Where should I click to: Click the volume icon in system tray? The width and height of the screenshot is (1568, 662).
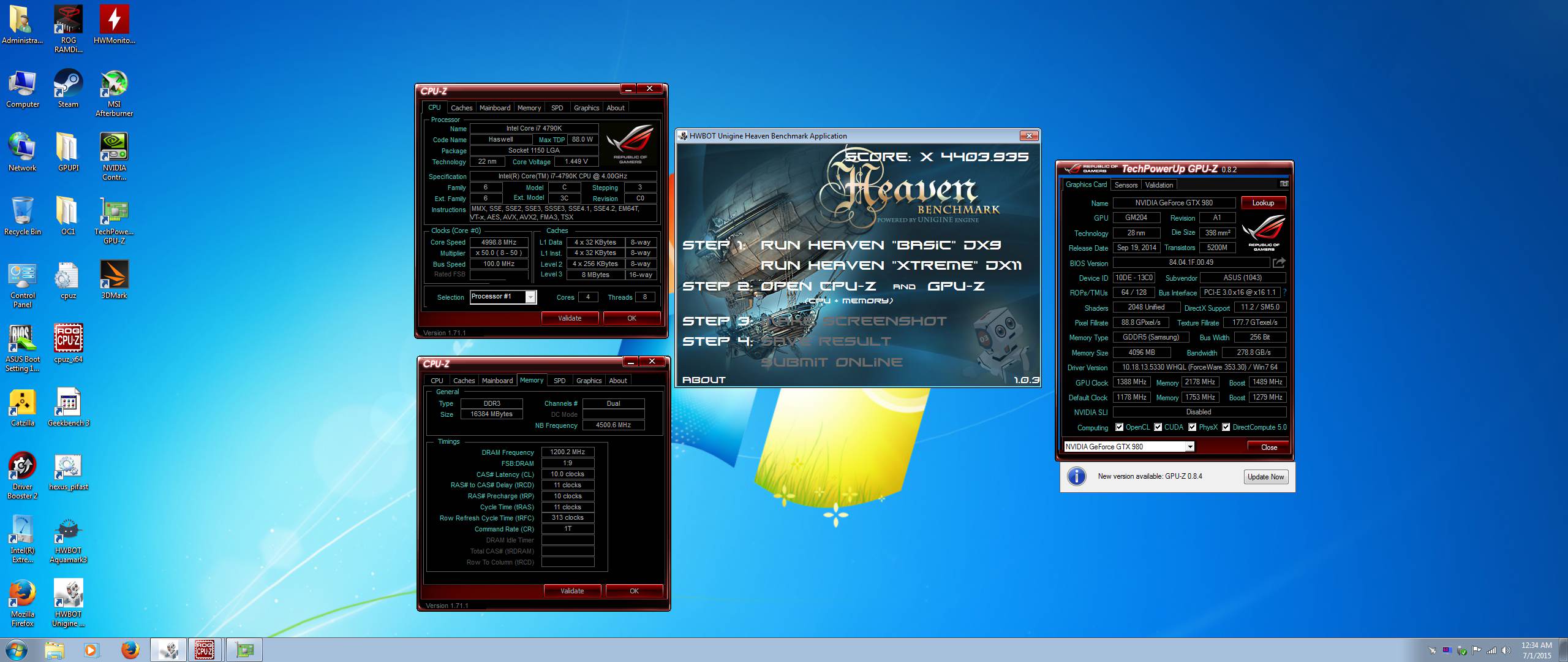tap(1506, 650)
